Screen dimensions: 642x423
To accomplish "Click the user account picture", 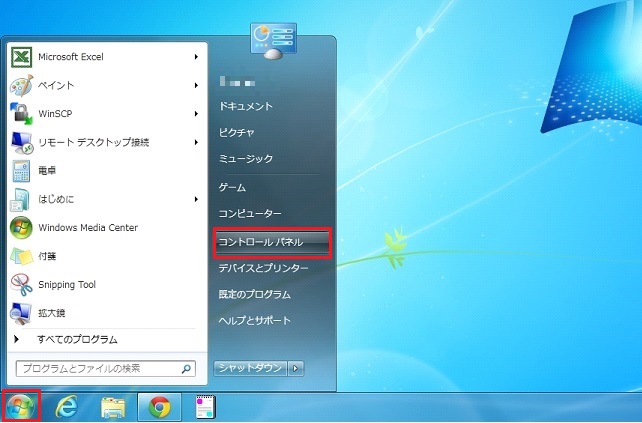I will pyautogui.click(x=274, y=41).
